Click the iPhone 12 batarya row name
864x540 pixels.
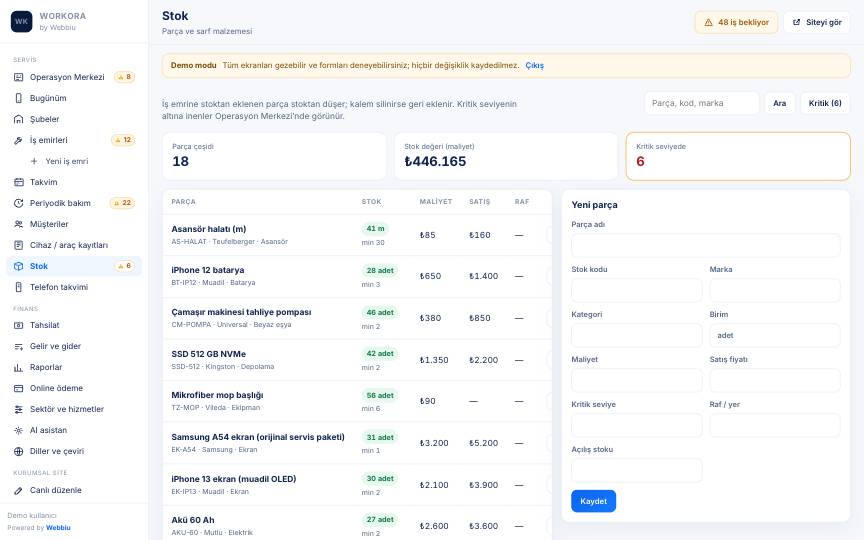coord(208,270)
